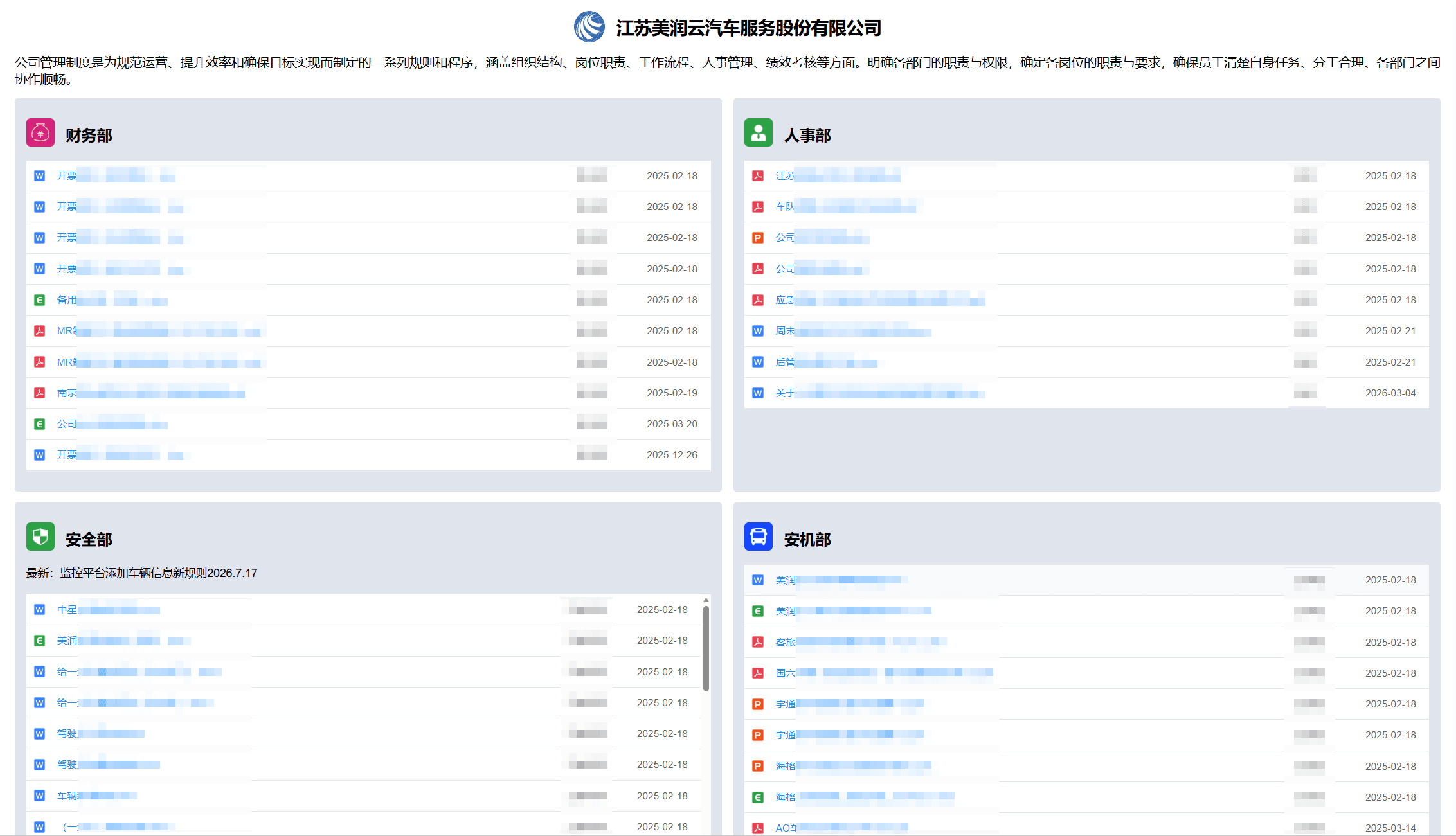The image size is (1456, 836).
Task: Open the 国六 PDF link in 安机部
Action: [884, 673]
